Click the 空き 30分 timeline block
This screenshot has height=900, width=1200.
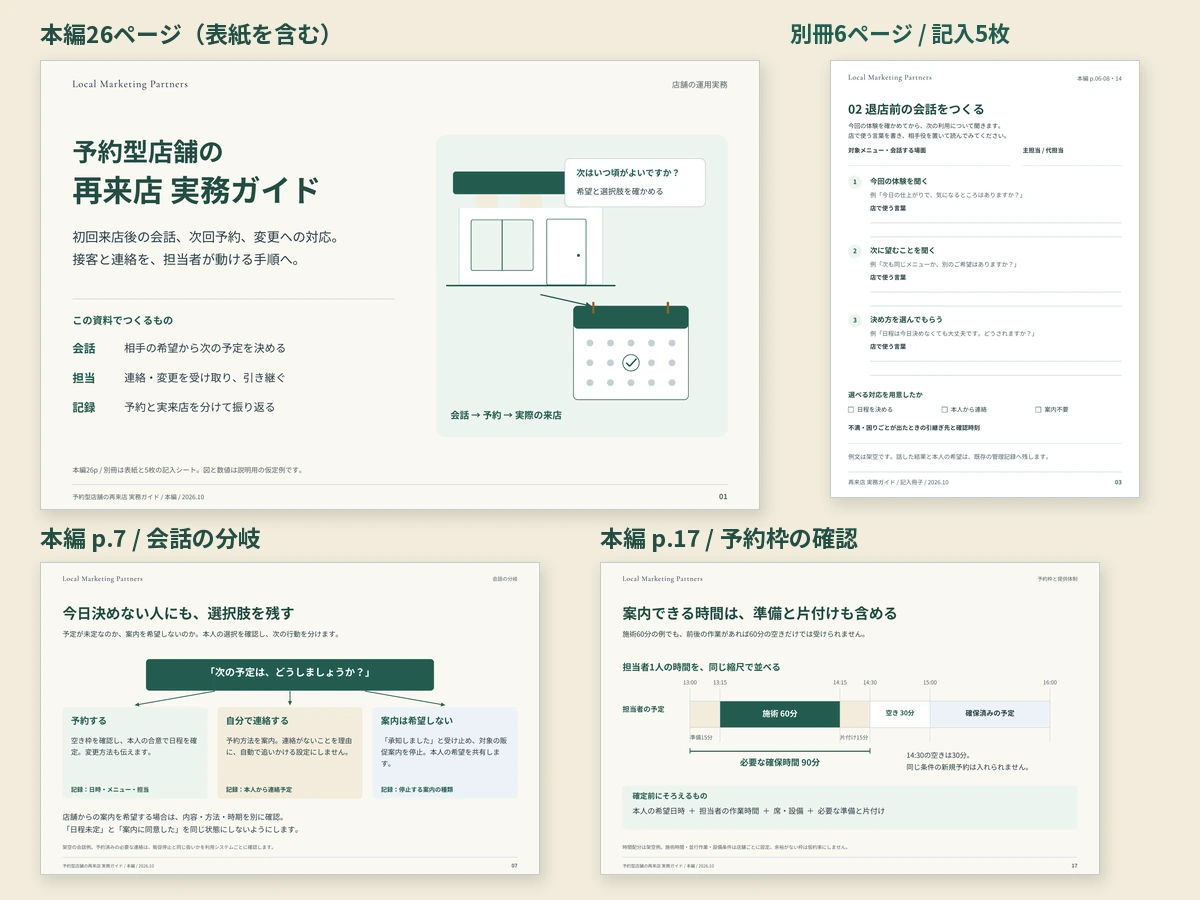tap(900, 714)
